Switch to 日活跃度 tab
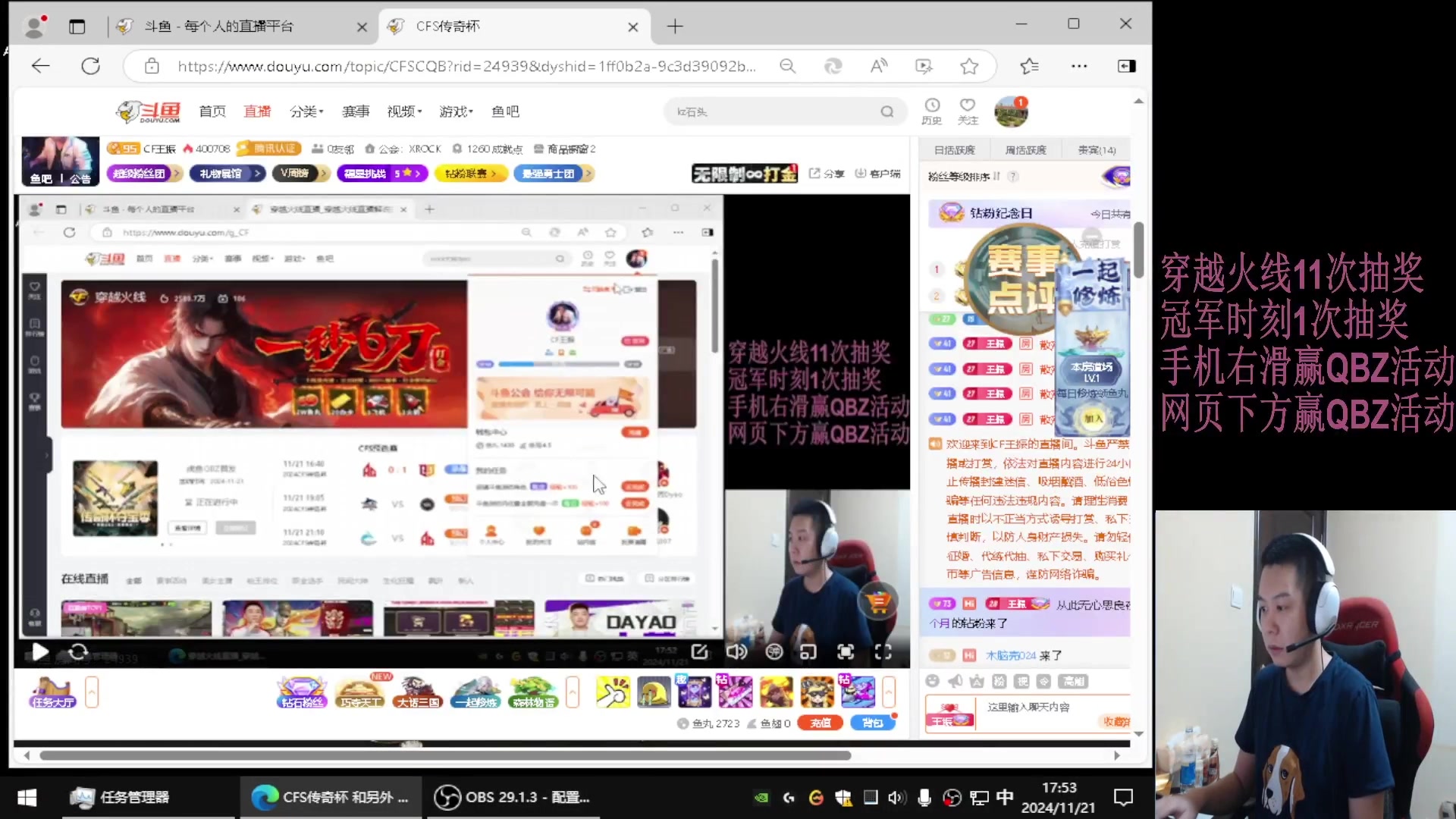Image resolution: width=1456 pixels, height=819 pixels. (954, 150)
